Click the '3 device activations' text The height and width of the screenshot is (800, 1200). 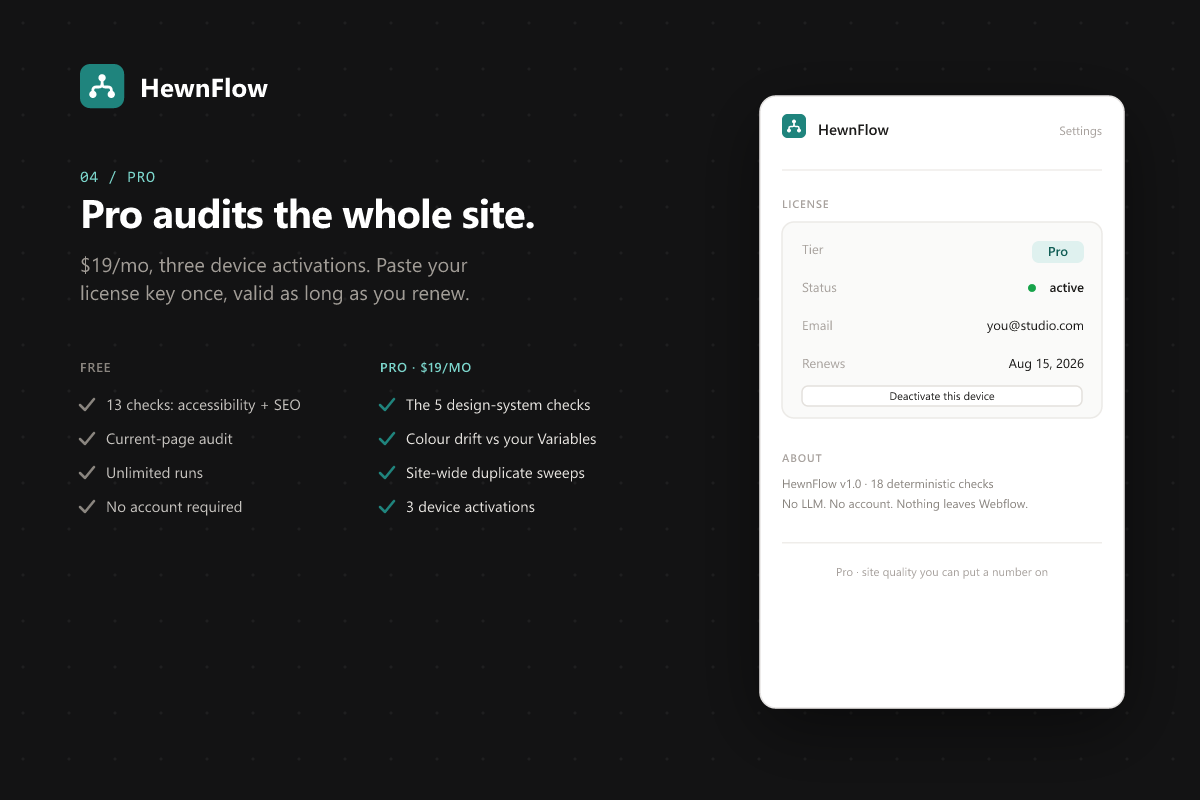point(470,507)
